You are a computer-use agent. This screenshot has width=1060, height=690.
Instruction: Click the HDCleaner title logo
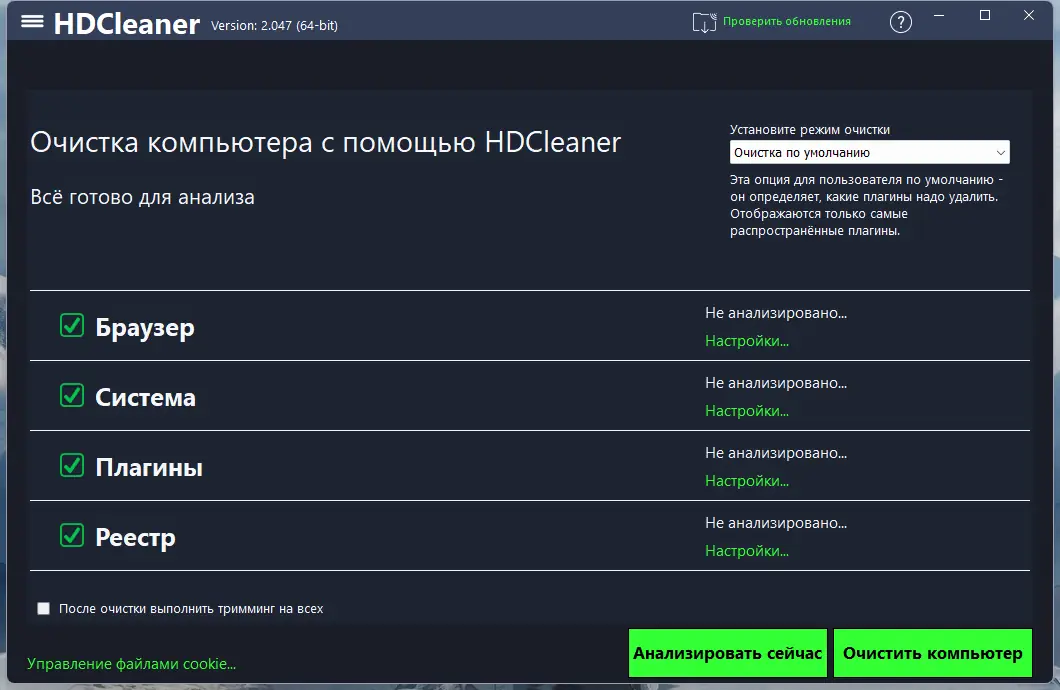coord(126,24)
